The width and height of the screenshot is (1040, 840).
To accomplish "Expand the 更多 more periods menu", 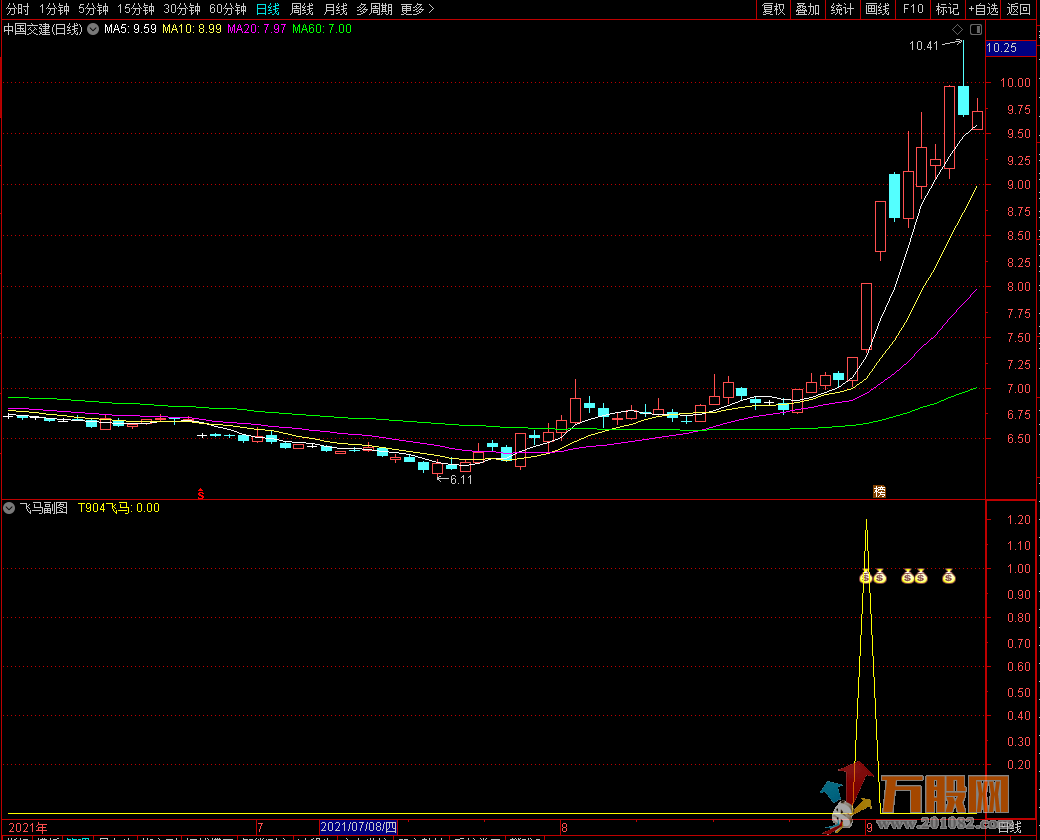I will point(417,9).
